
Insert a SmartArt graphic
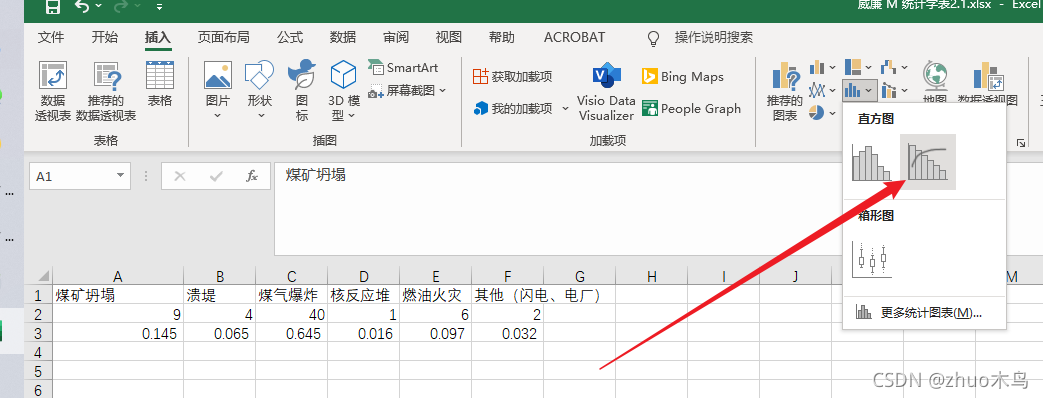(x=403, y=68)
